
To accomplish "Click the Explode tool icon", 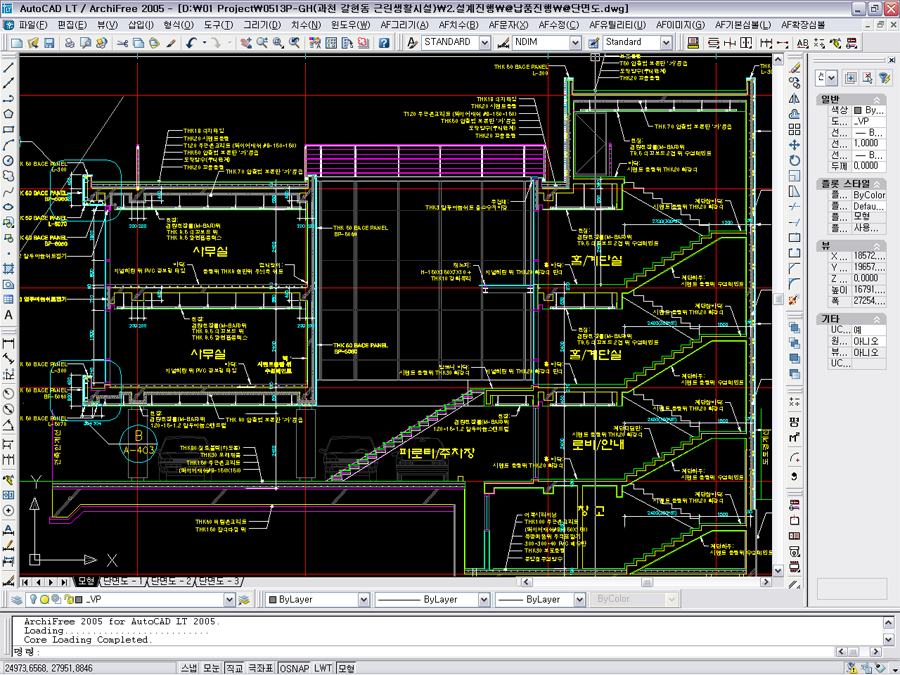I will [794, 298].
